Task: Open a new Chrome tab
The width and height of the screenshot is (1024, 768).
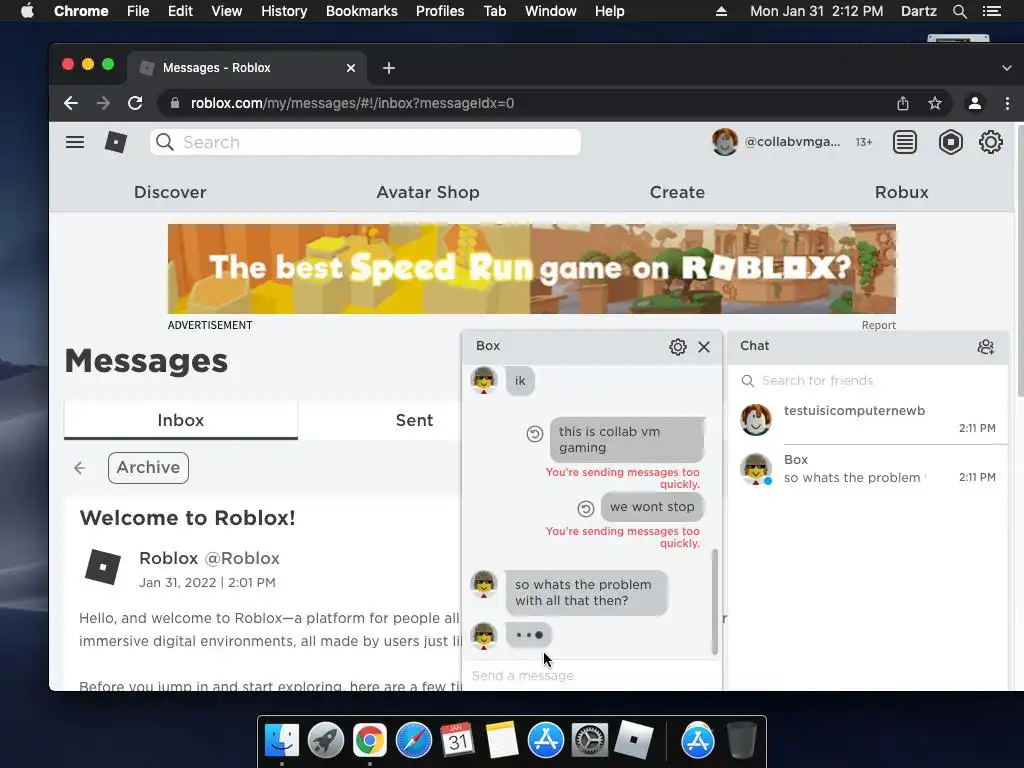Action: pos(389,68)
